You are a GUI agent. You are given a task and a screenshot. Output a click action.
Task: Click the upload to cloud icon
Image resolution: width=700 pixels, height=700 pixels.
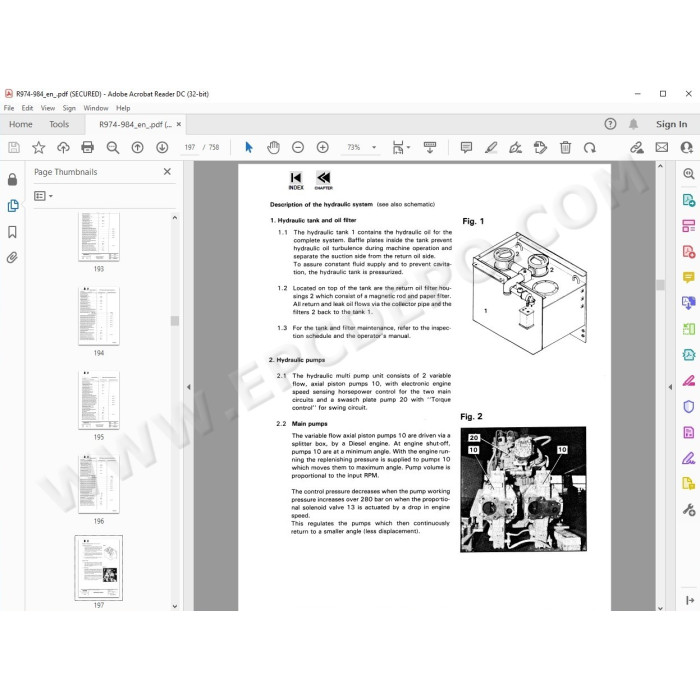[x=63, y=147]
